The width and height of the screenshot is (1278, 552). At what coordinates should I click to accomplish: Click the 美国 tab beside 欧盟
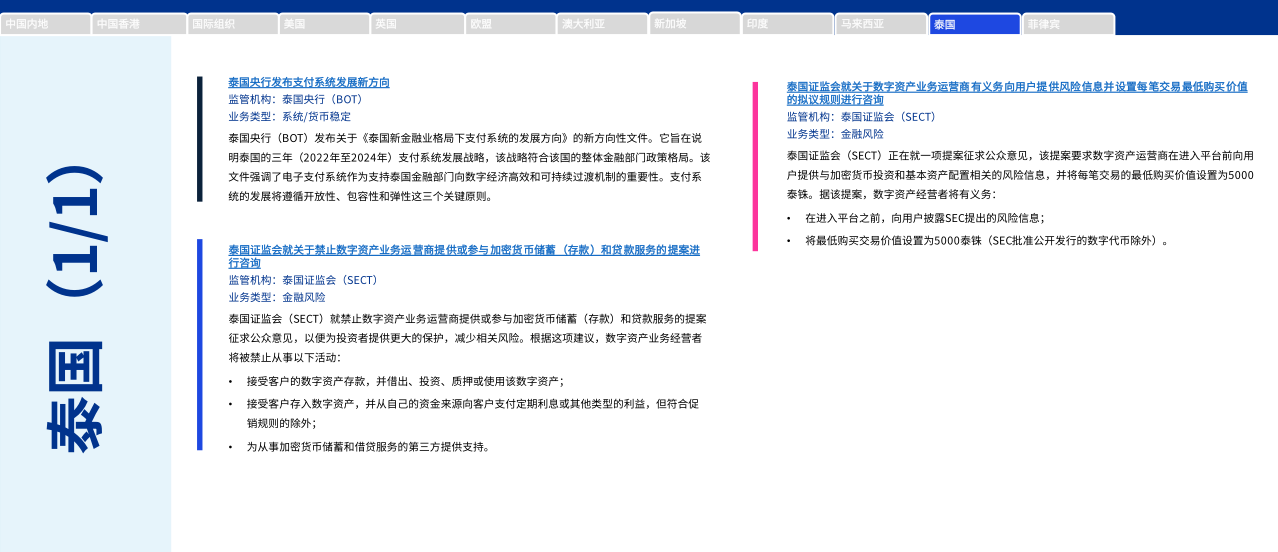(416, 24)
